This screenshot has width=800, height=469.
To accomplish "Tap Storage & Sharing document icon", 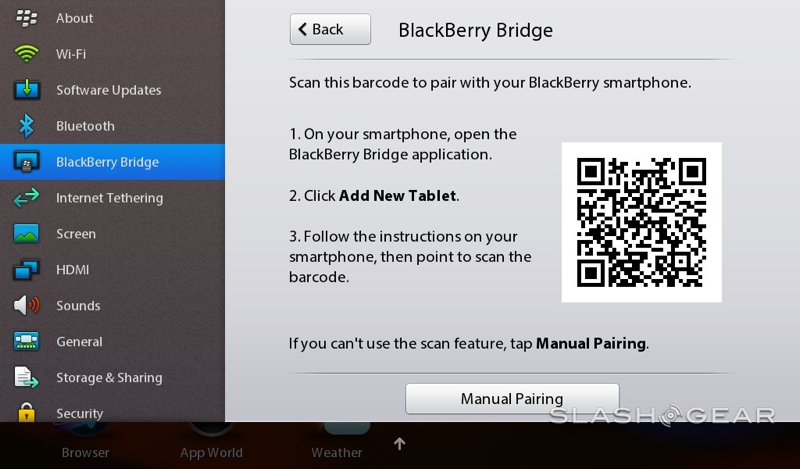I will click(26, 377).
